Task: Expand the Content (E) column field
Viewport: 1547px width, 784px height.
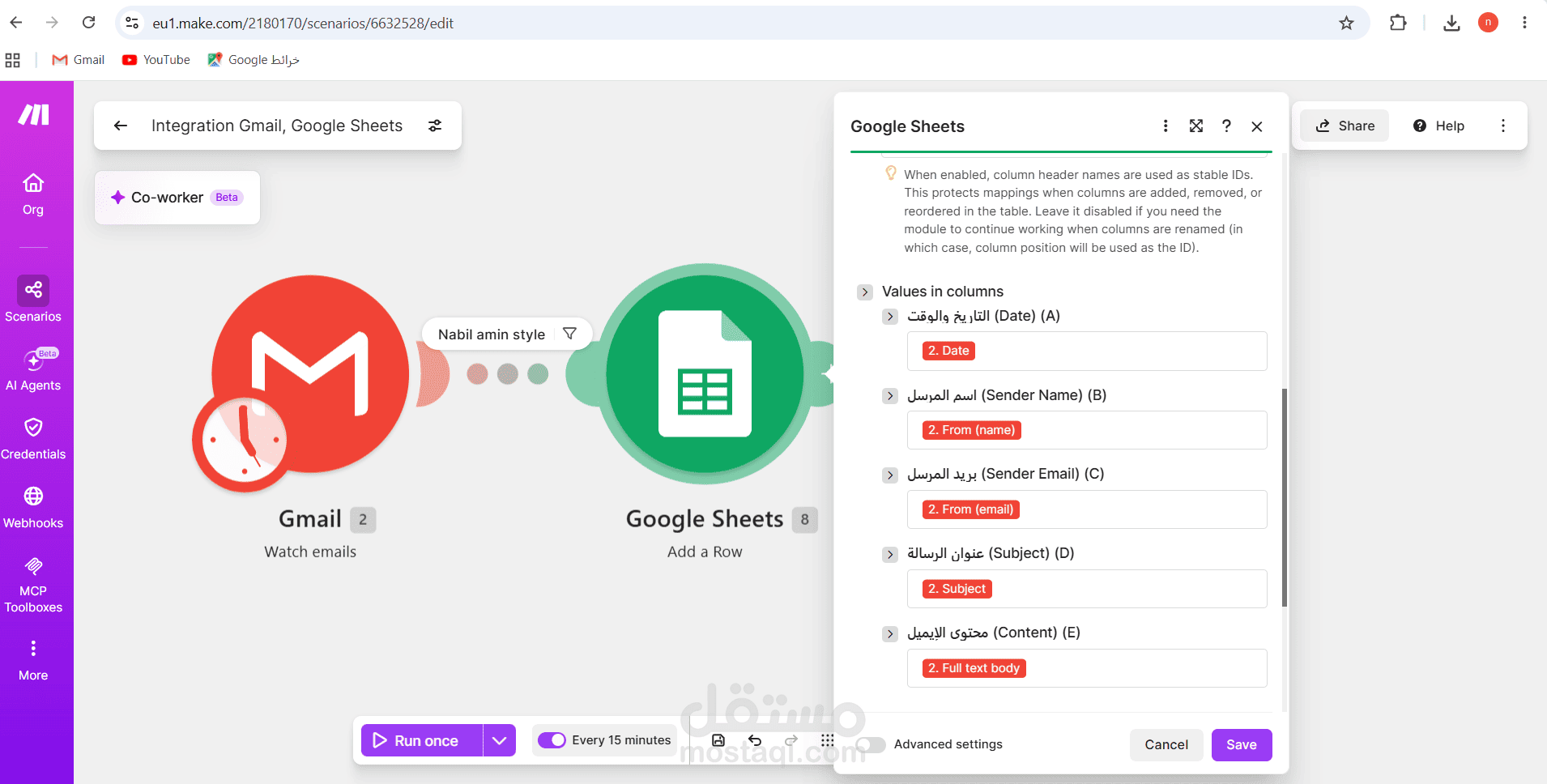Action: 890,634
